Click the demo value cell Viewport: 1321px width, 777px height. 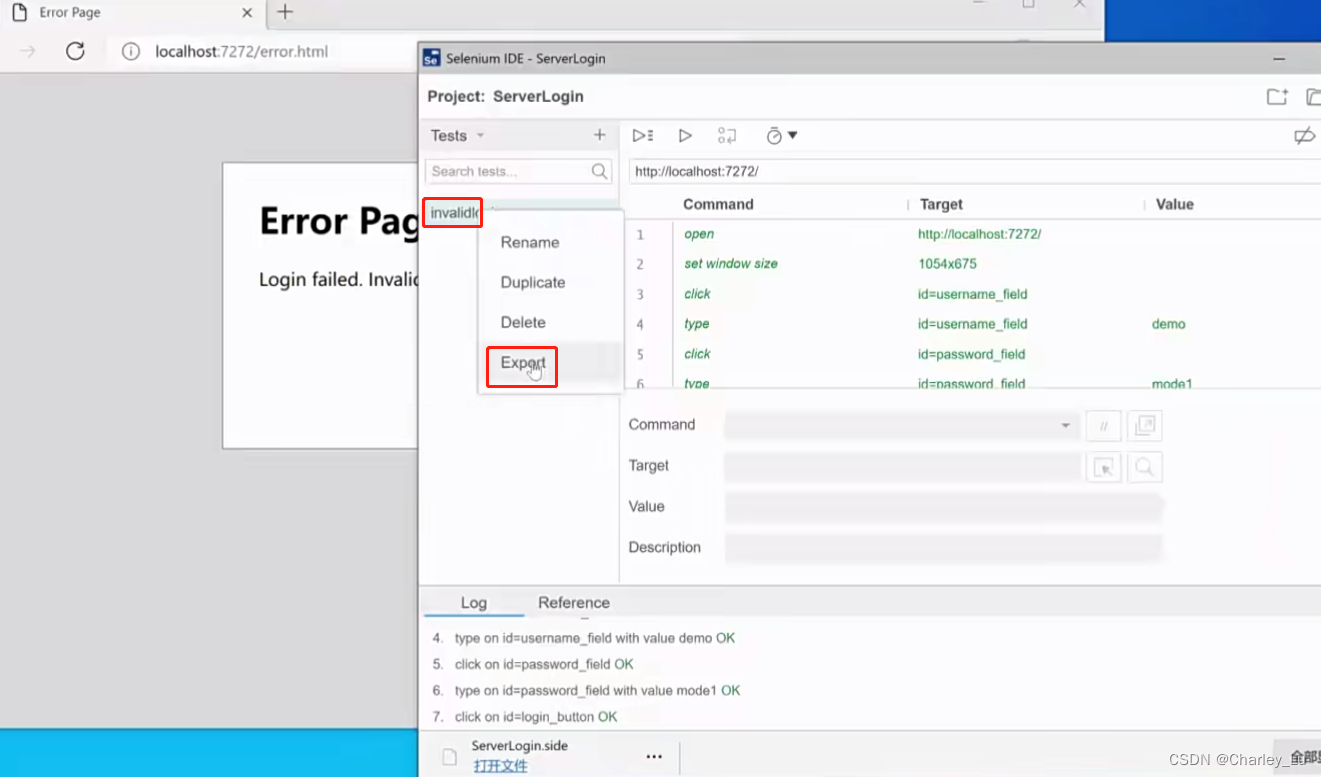(x=1168, y=324)
